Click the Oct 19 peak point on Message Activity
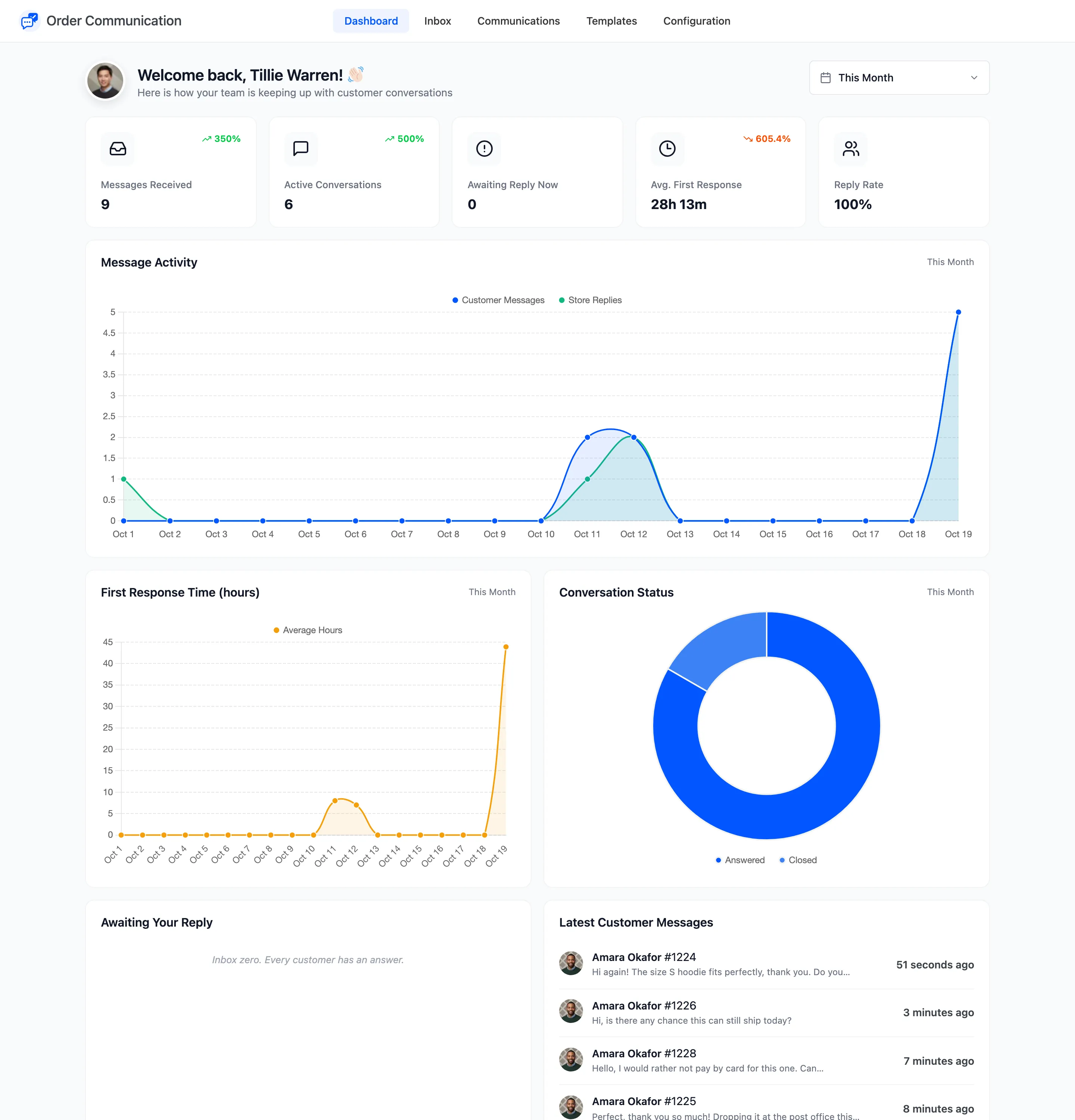Screen dimensions: 1075x1120 coord(959,312)
